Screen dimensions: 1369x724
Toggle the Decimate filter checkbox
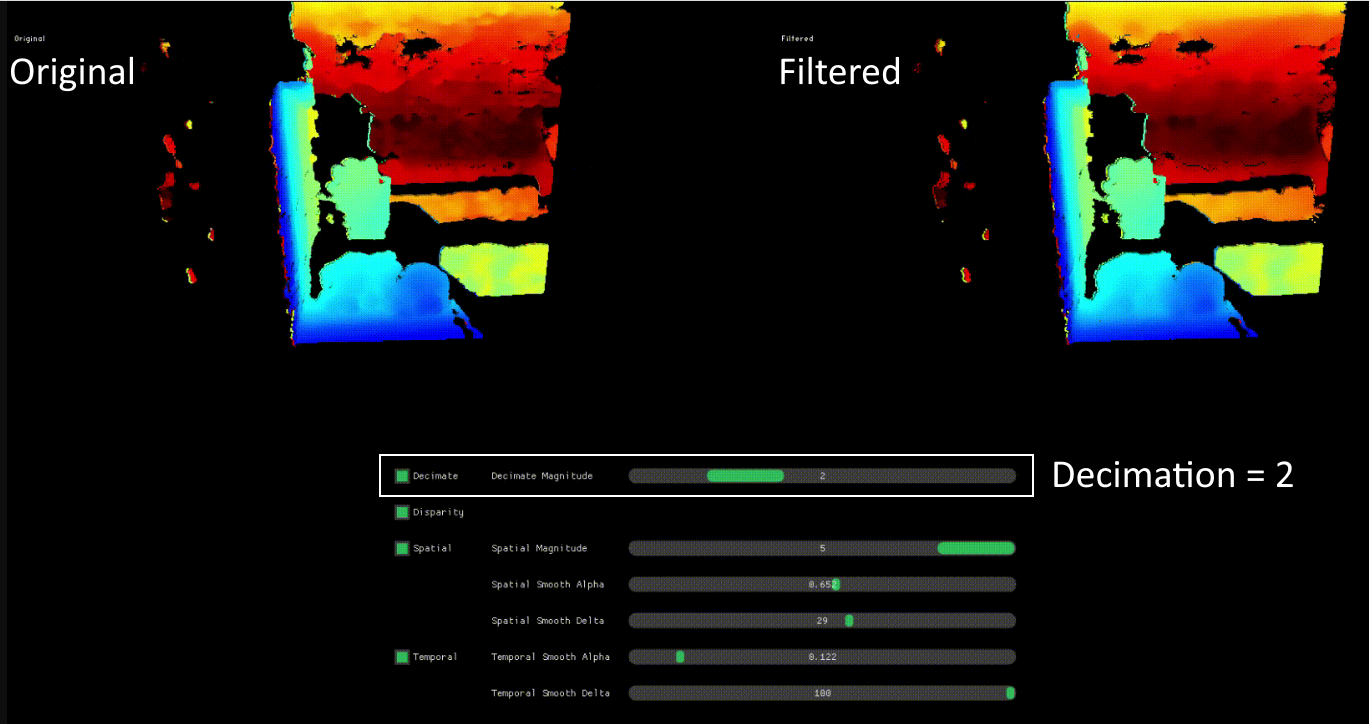coord(402,476)
